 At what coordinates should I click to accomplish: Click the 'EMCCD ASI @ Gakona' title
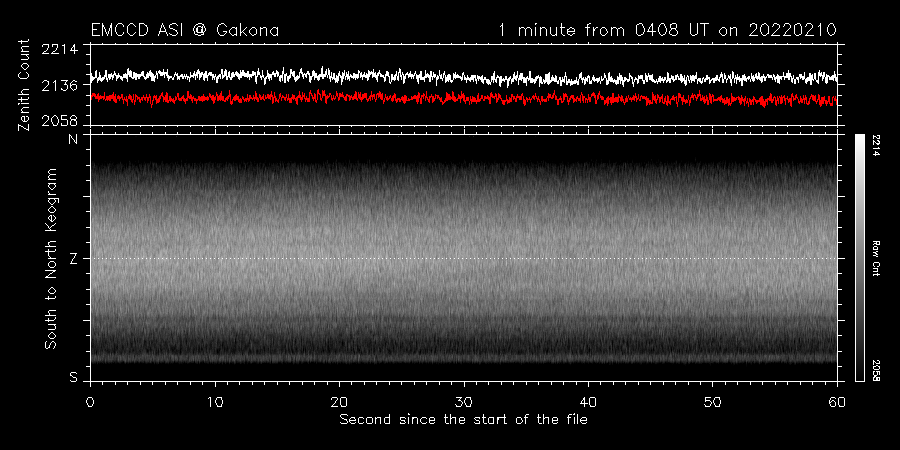pos(185,30)
